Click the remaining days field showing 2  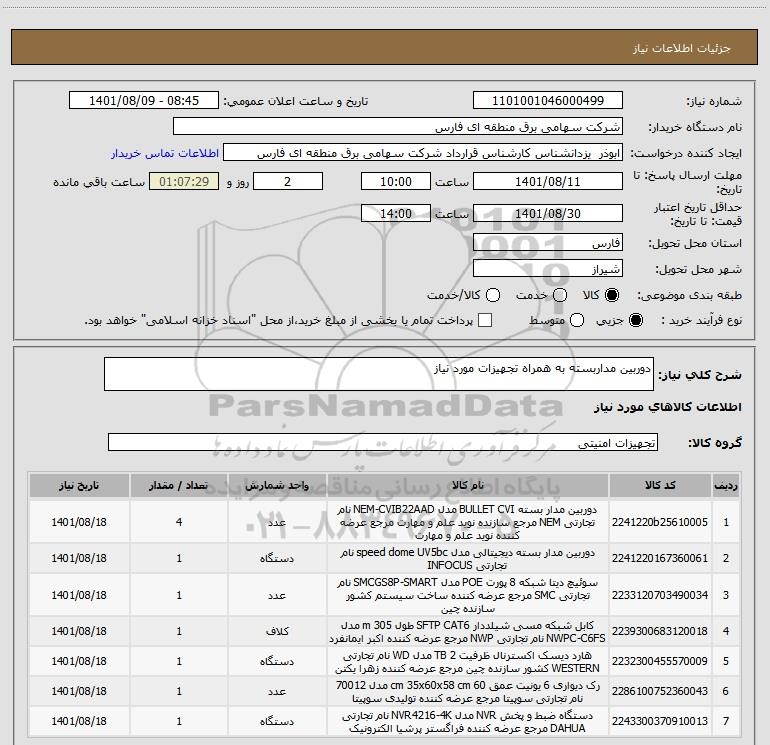pos(288,182)
